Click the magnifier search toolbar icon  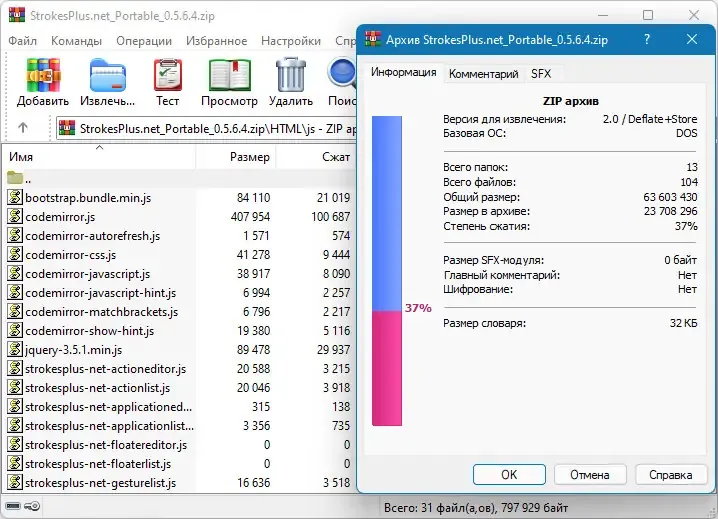342,75
